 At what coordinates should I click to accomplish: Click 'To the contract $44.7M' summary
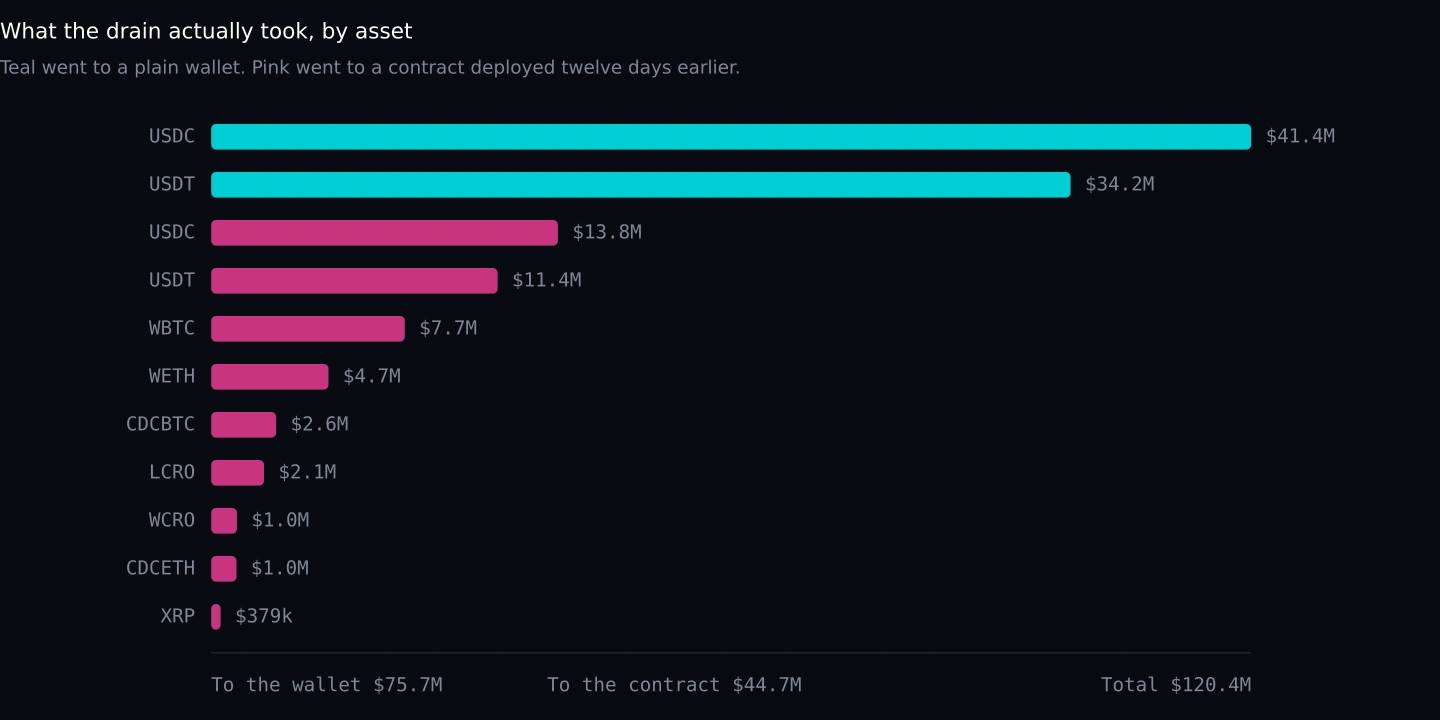click(674, 685)
